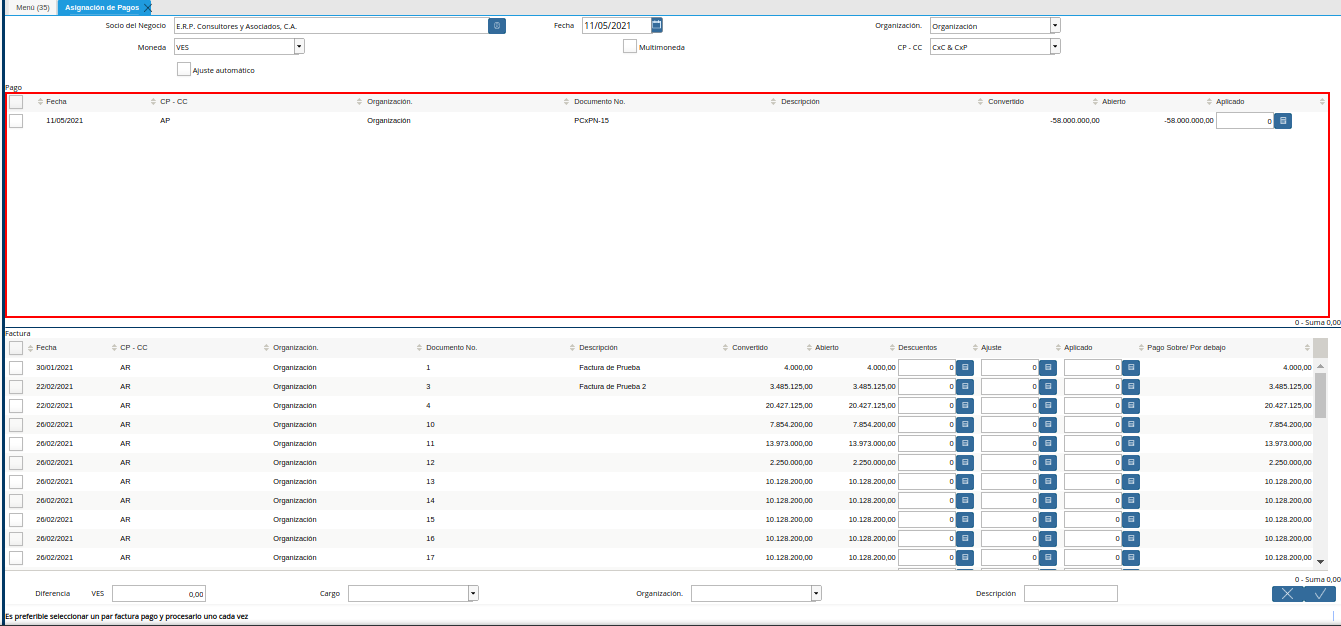Open the Fecha calendar picker

pyautogui.click(x=657, y=25)
